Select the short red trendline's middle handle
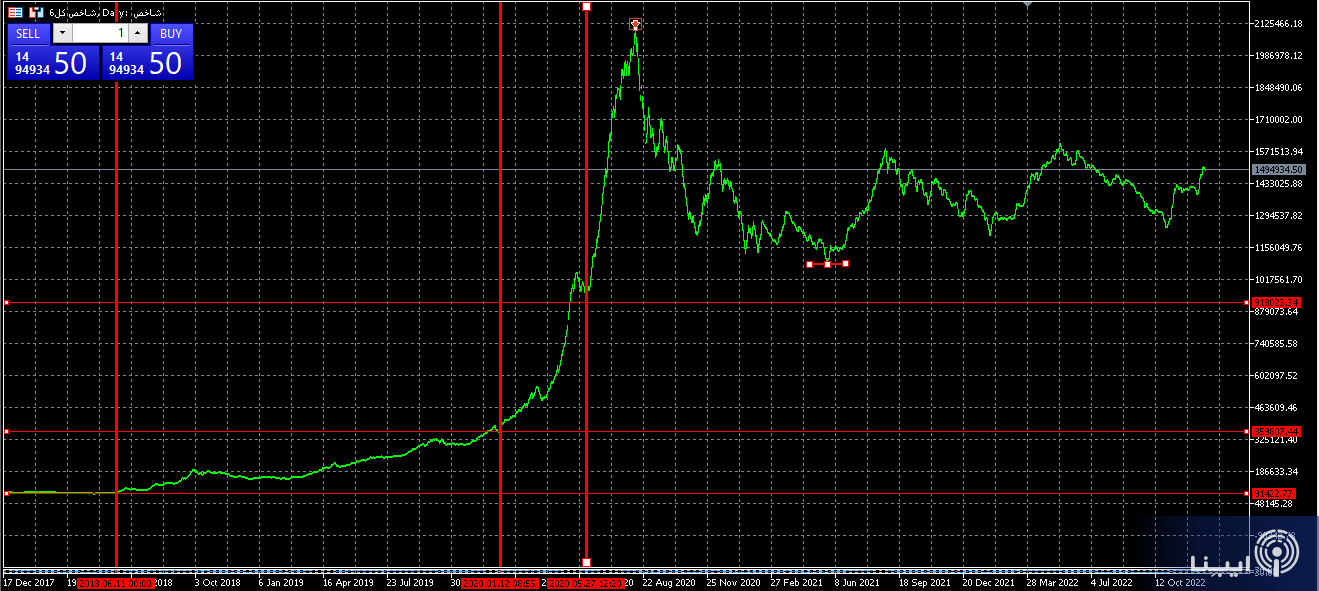This screenshot has width=1319, height=591. click(827, 264)
